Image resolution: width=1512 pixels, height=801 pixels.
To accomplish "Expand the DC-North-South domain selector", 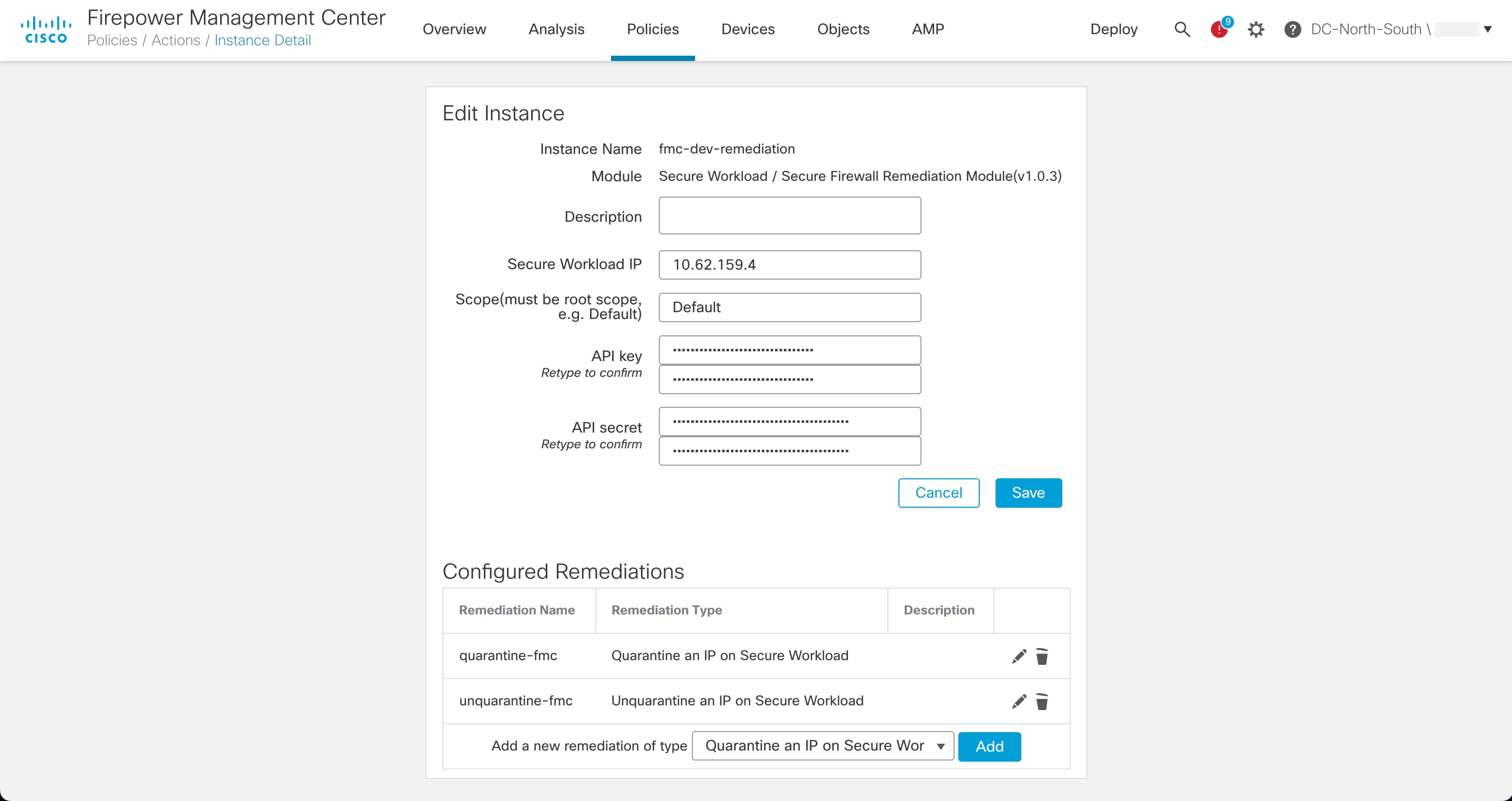I will coord(1487,29).
